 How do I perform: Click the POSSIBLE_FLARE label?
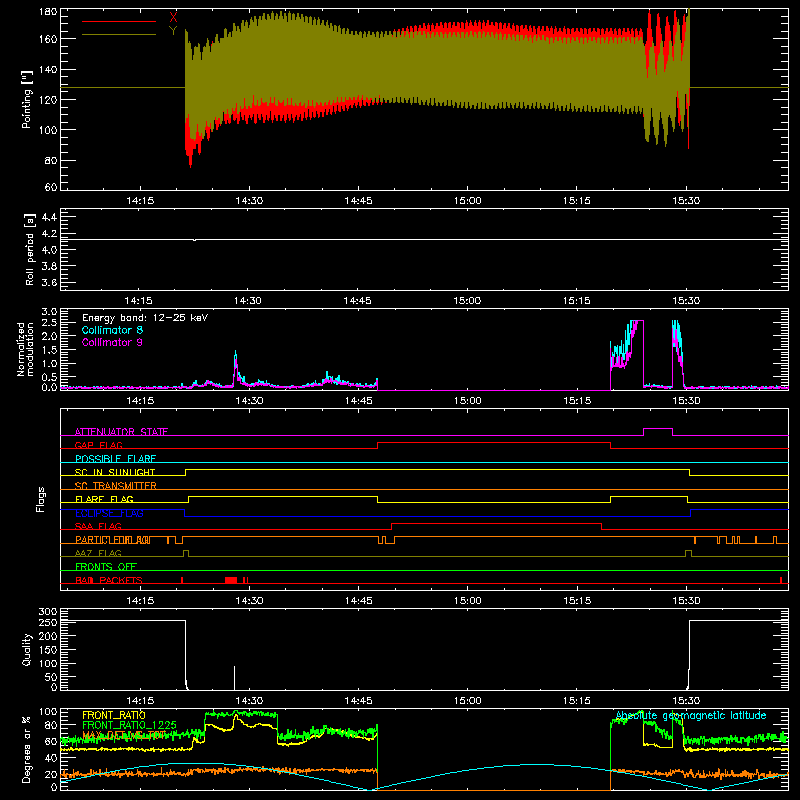point(115,459)
